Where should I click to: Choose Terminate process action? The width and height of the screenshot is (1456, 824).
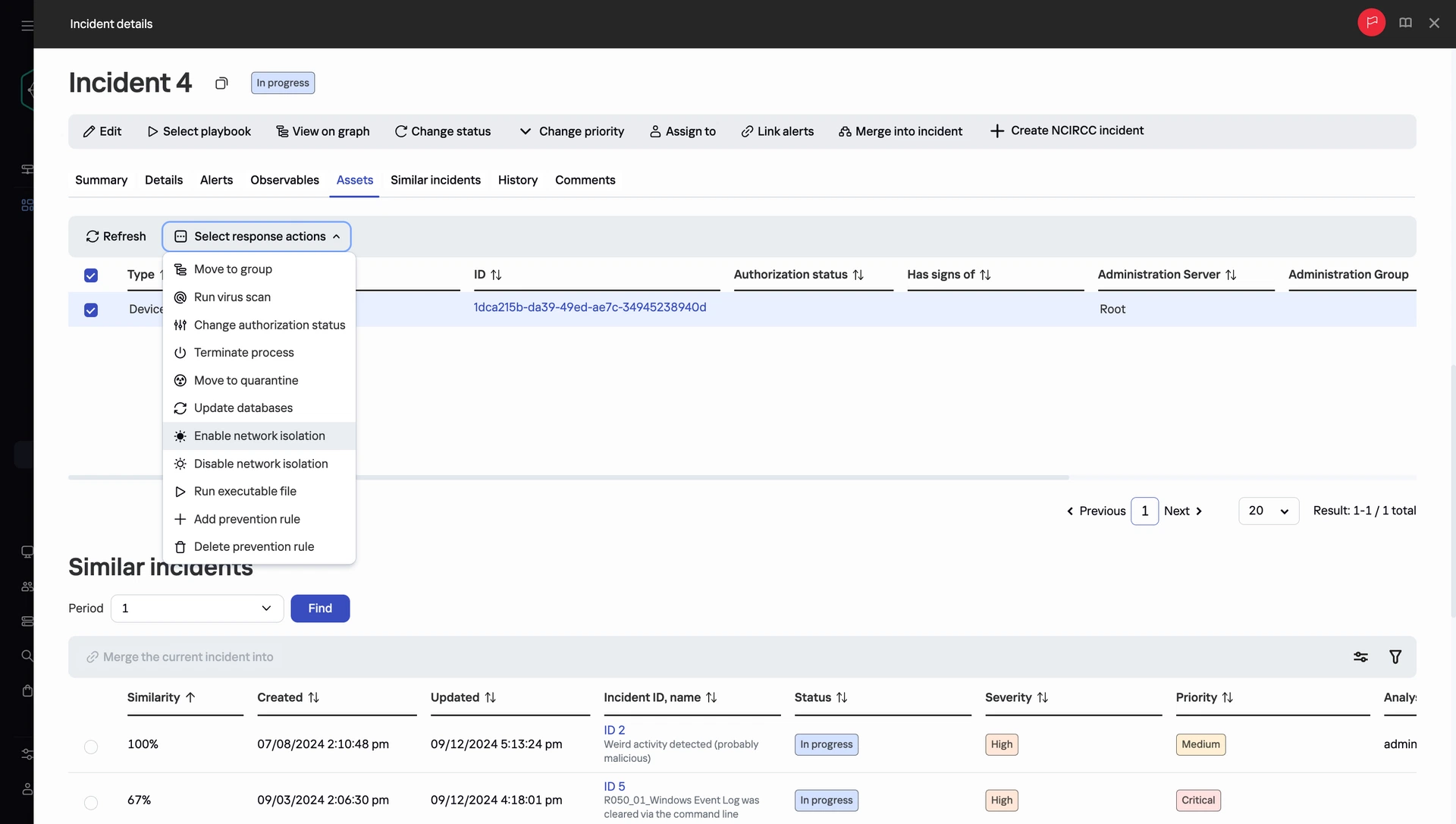click(x=259, y=353)
